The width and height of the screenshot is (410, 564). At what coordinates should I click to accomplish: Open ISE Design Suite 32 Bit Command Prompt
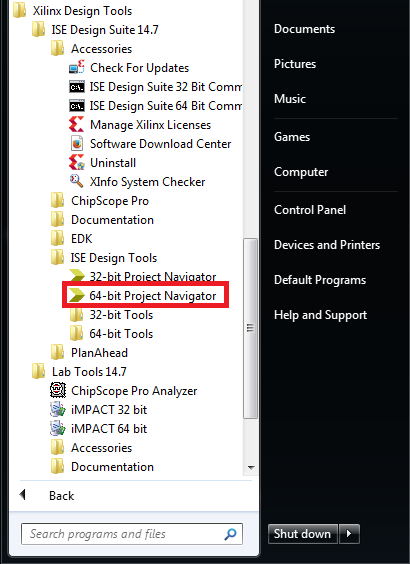tap(155, 87)
